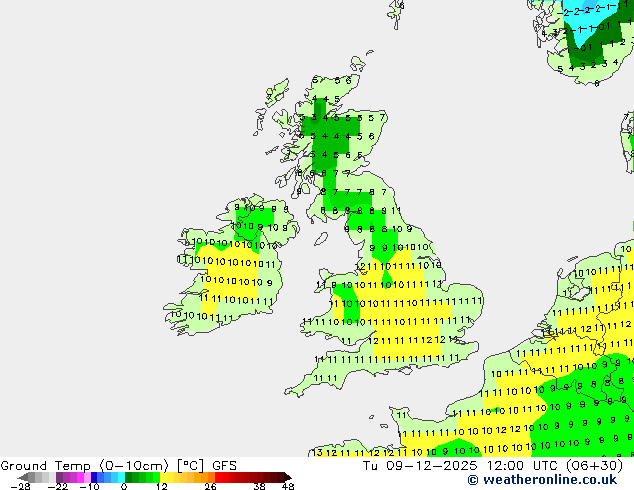
Task: Click the 12 legend scale label
Action: pos(162,486)
